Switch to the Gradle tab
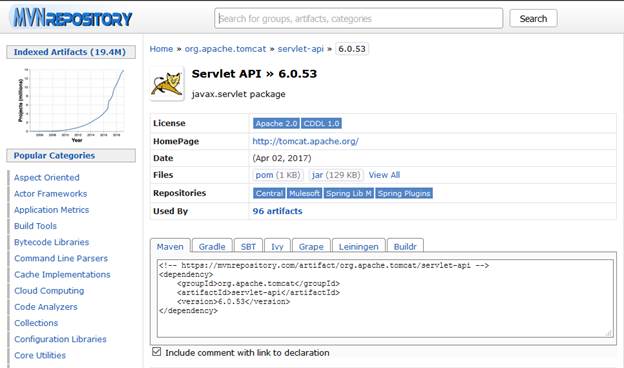624x368 pixels. click(212, 246)
